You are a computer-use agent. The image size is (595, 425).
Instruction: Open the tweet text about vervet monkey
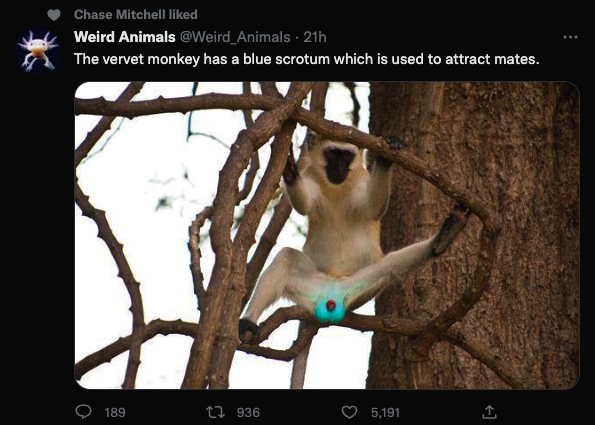point(306,59)
